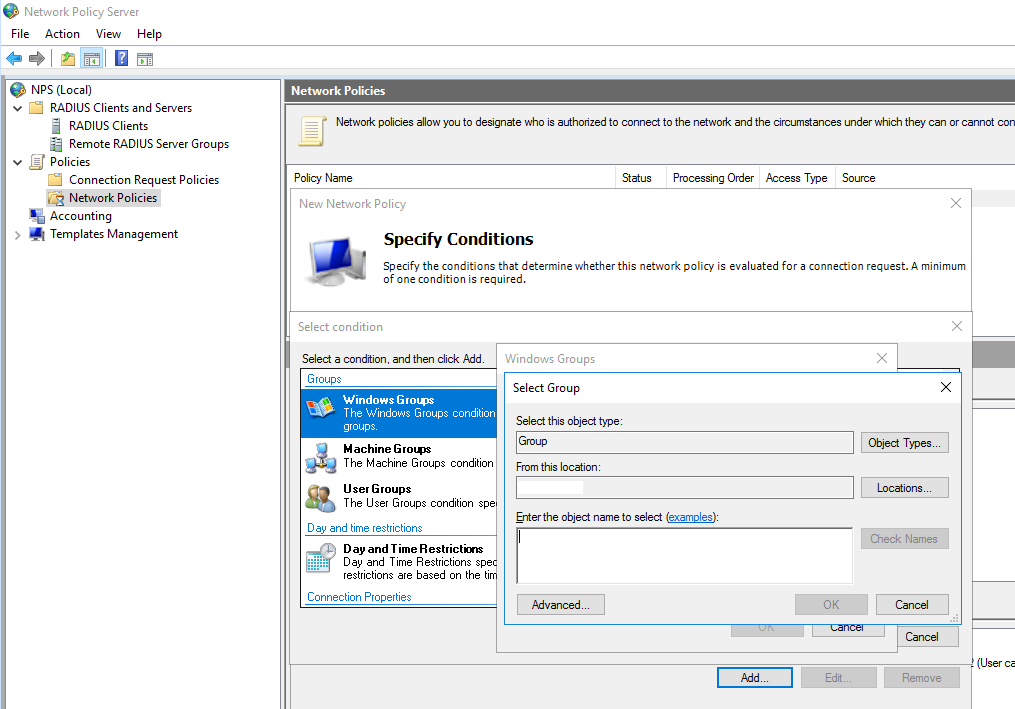
Task: Click the blue Help question mark icon
Action: 121,58
